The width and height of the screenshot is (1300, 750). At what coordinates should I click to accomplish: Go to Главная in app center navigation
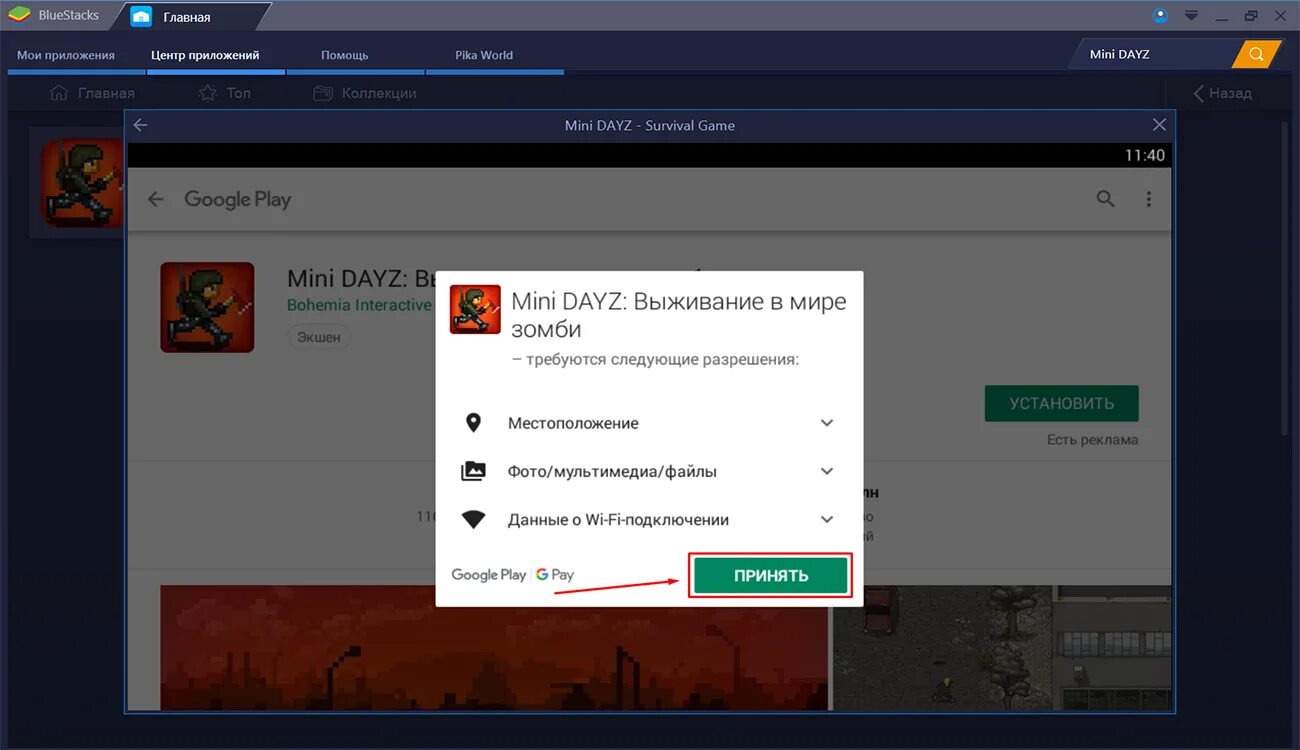[92, 93]
